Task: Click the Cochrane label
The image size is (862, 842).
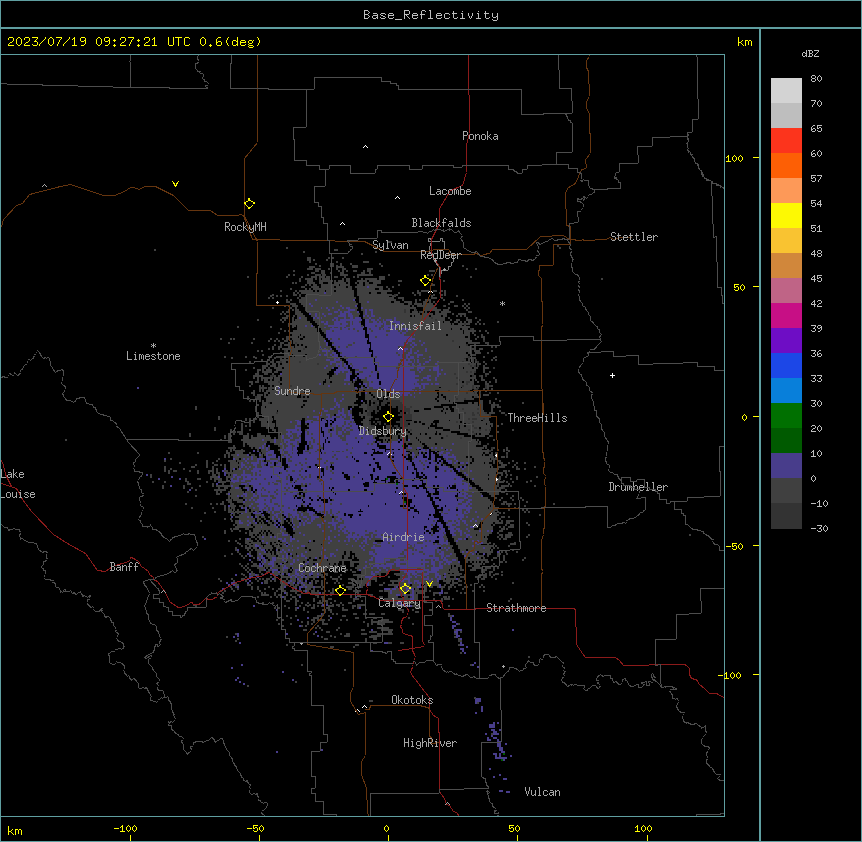Action: pos(322,568)
